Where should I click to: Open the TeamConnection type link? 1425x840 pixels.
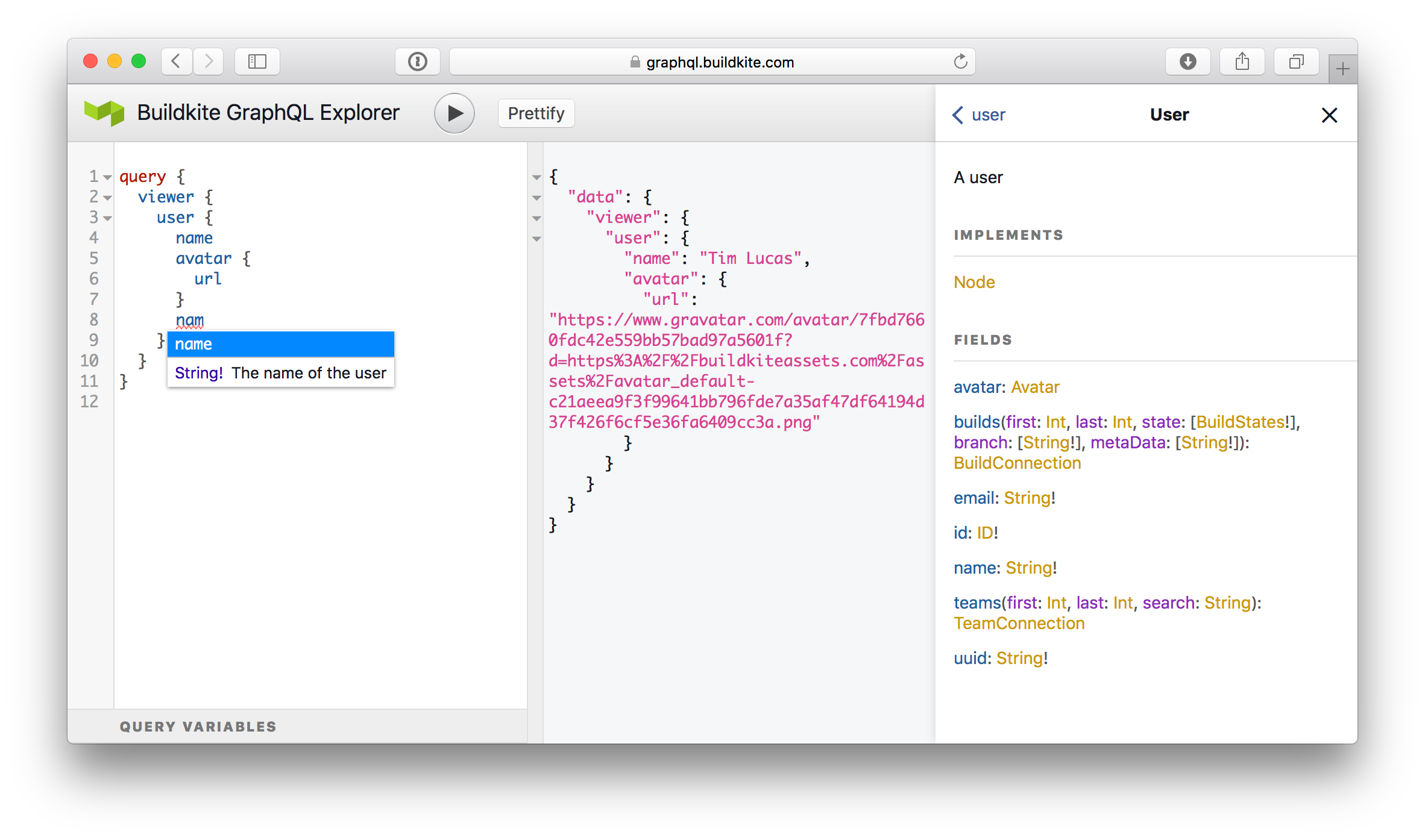coord(1019,623)
